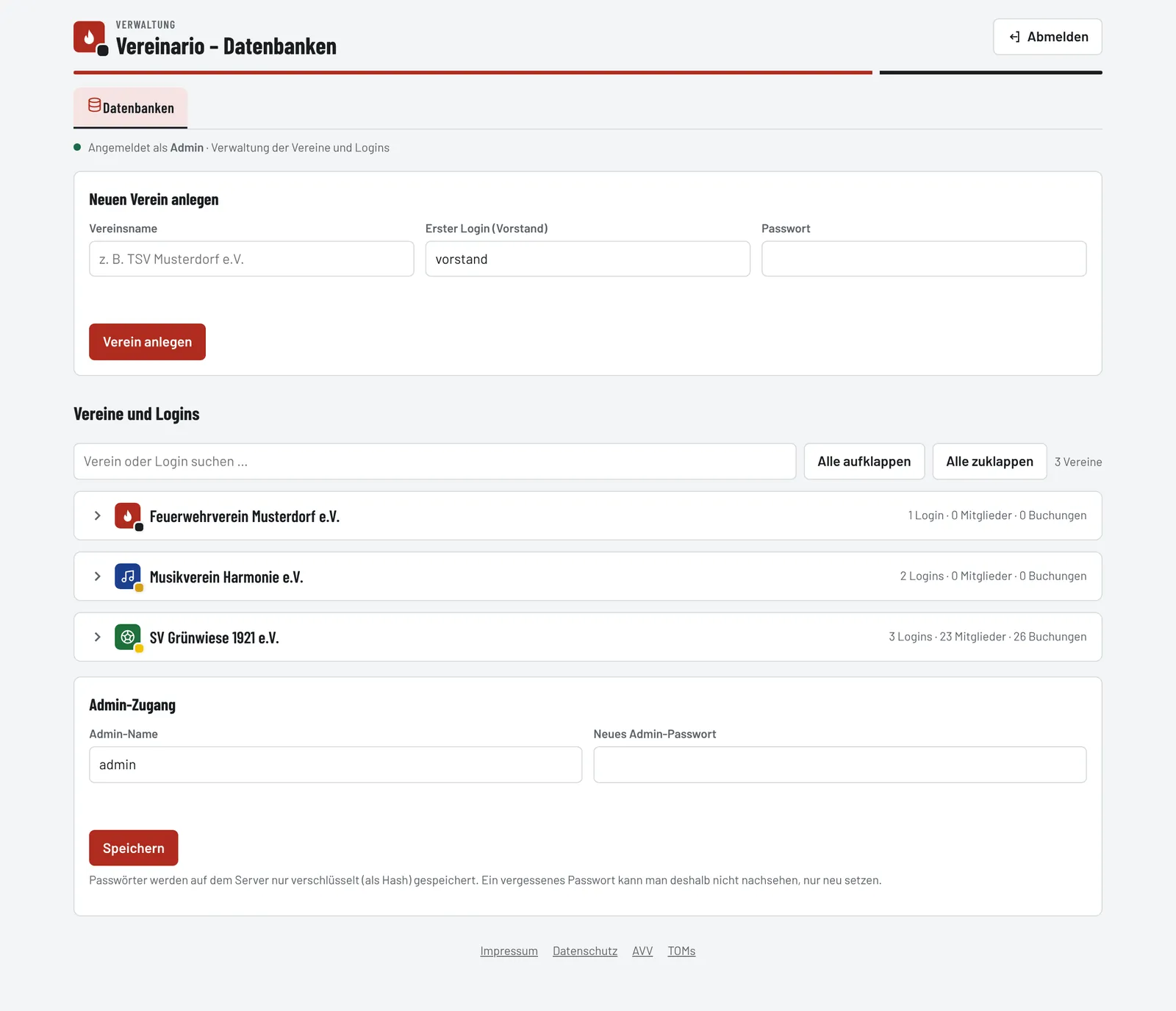Screen dimensions: 1176x1011
Task: Click the Musikverein Harmonie e.V. name
Action: pyautogui.click(x=226, y=577)
